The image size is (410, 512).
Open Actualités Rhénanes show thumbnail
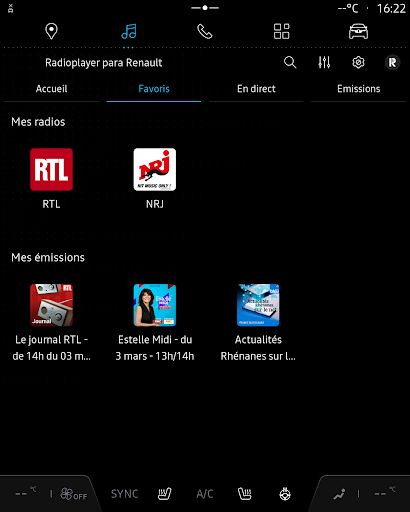pos(258,305)
